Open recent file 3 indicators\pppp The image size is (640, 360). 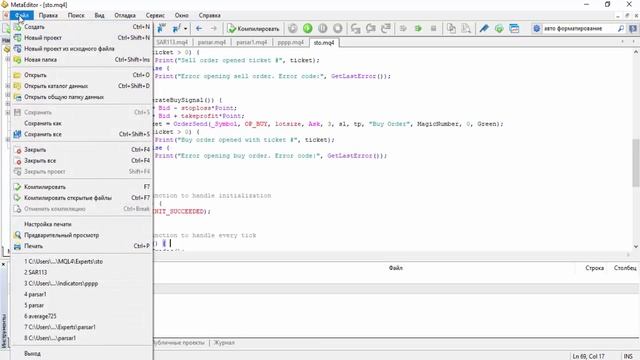click(x=82, y=284)
